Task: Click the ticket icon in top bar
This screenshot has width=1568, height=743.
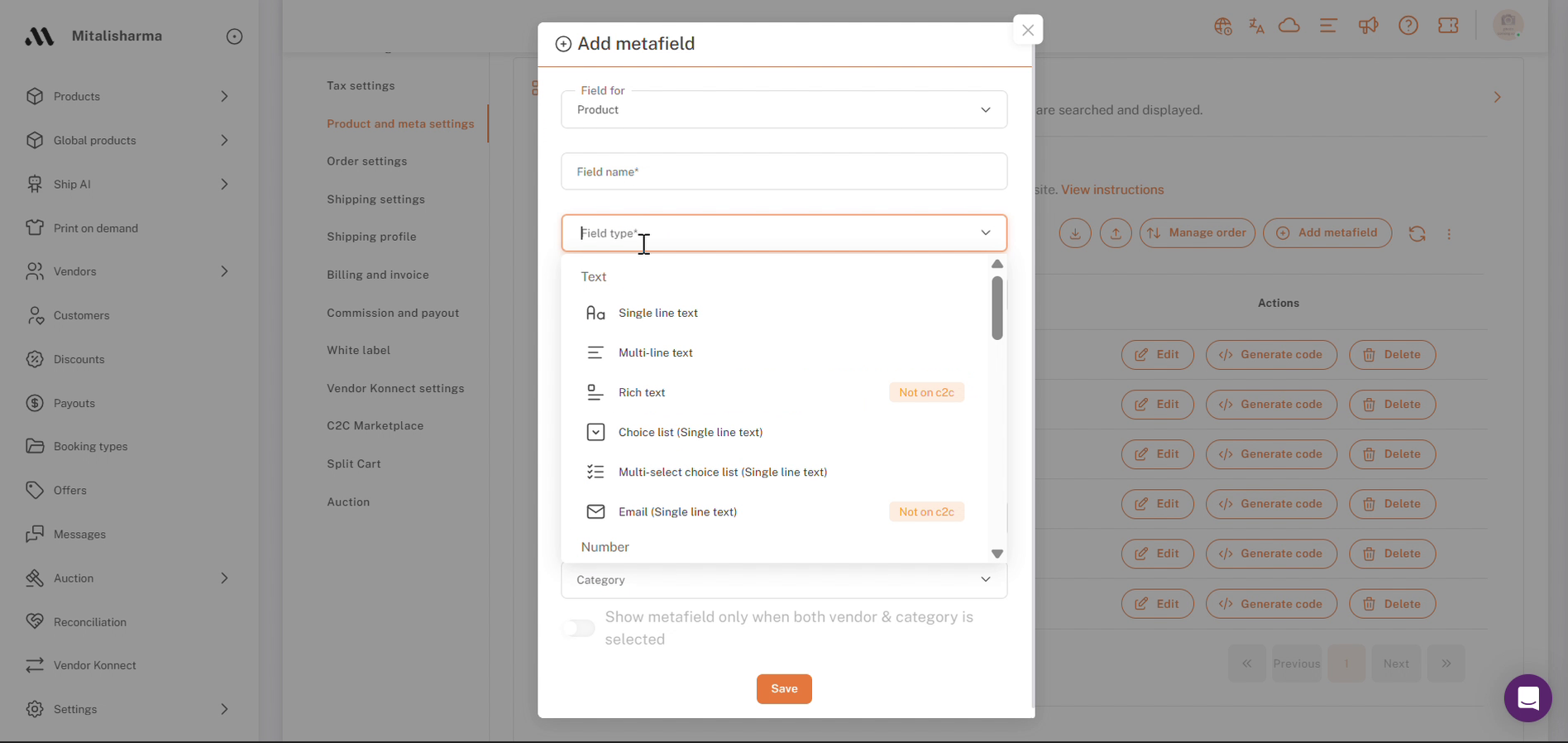Action: coord(1448,26)
